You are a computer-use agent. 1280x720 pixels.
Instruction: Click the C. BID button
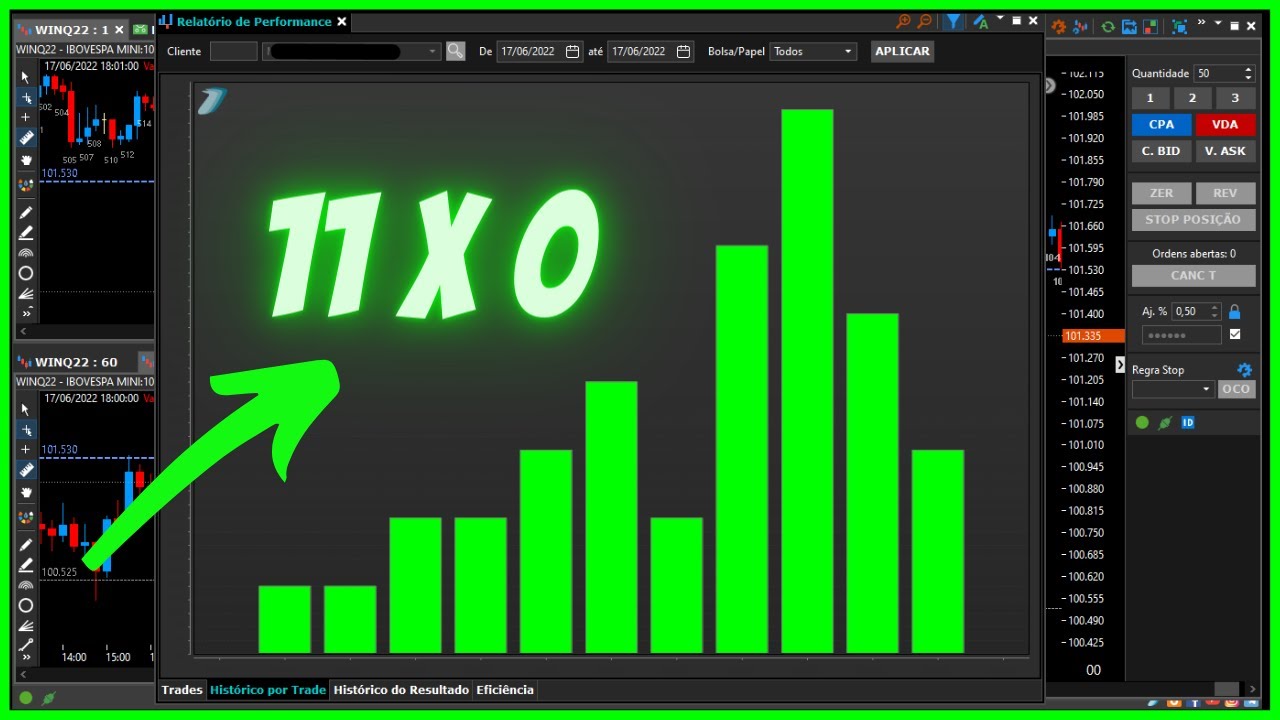[x=1161, y=151]
